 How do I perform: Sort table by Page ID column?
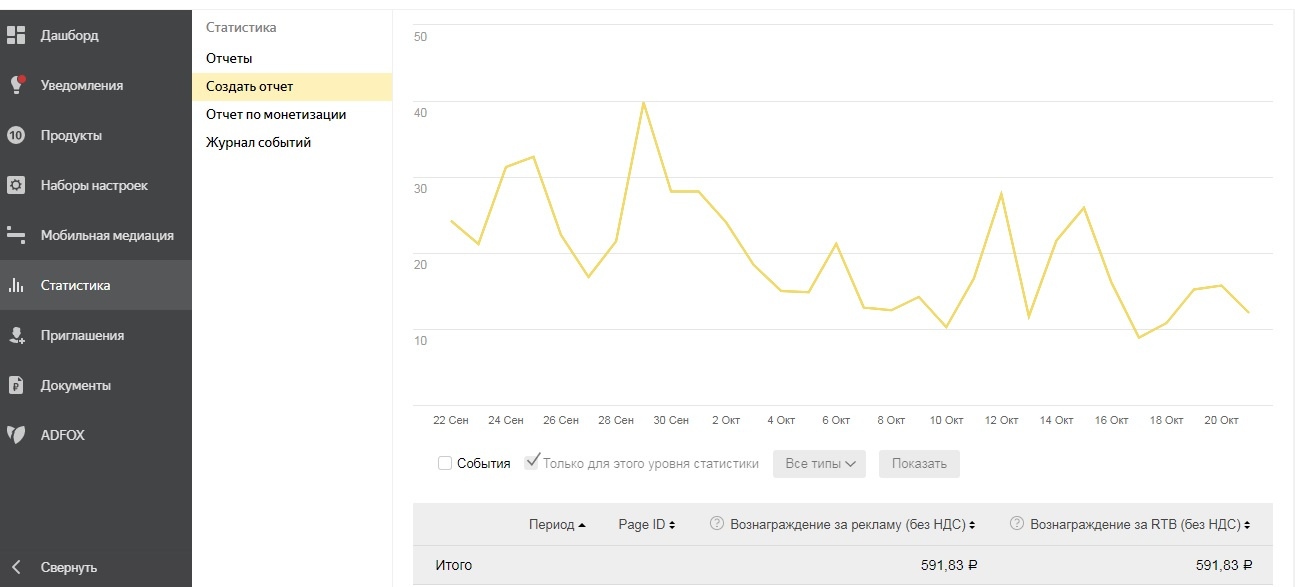[646, 524]
